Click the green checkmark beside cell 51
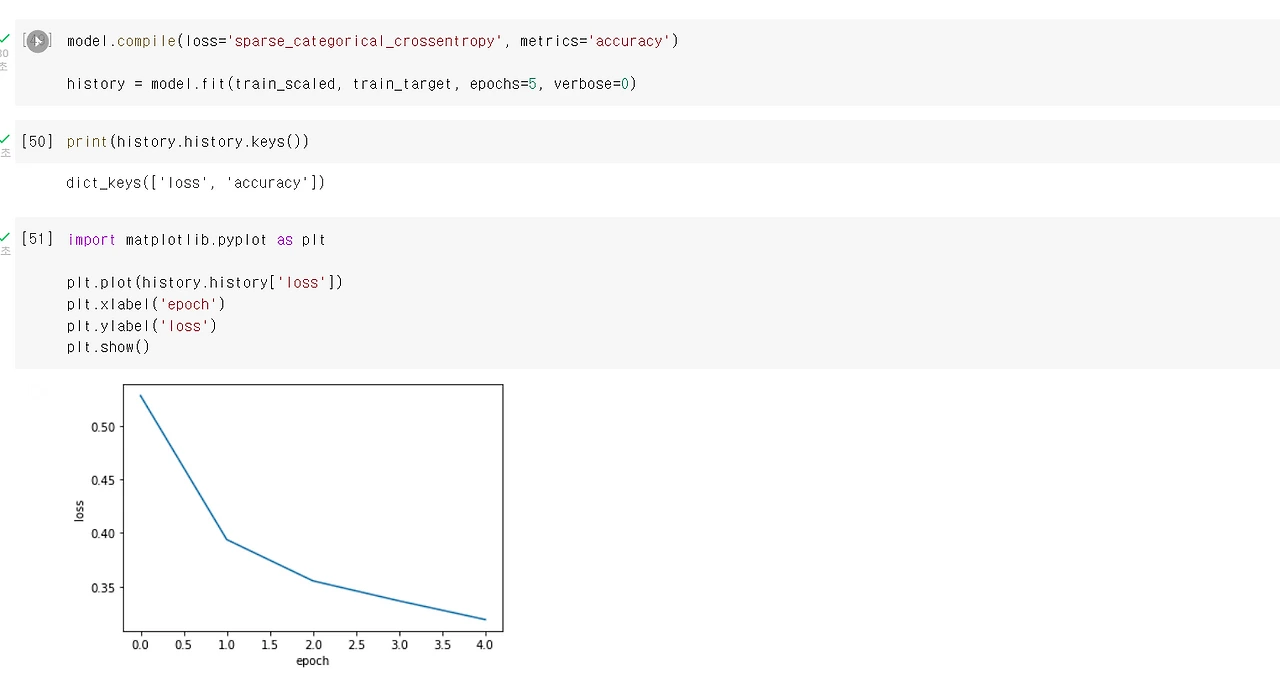Image resolution: width=1280 pixels, height=695 pixels. 5,237
